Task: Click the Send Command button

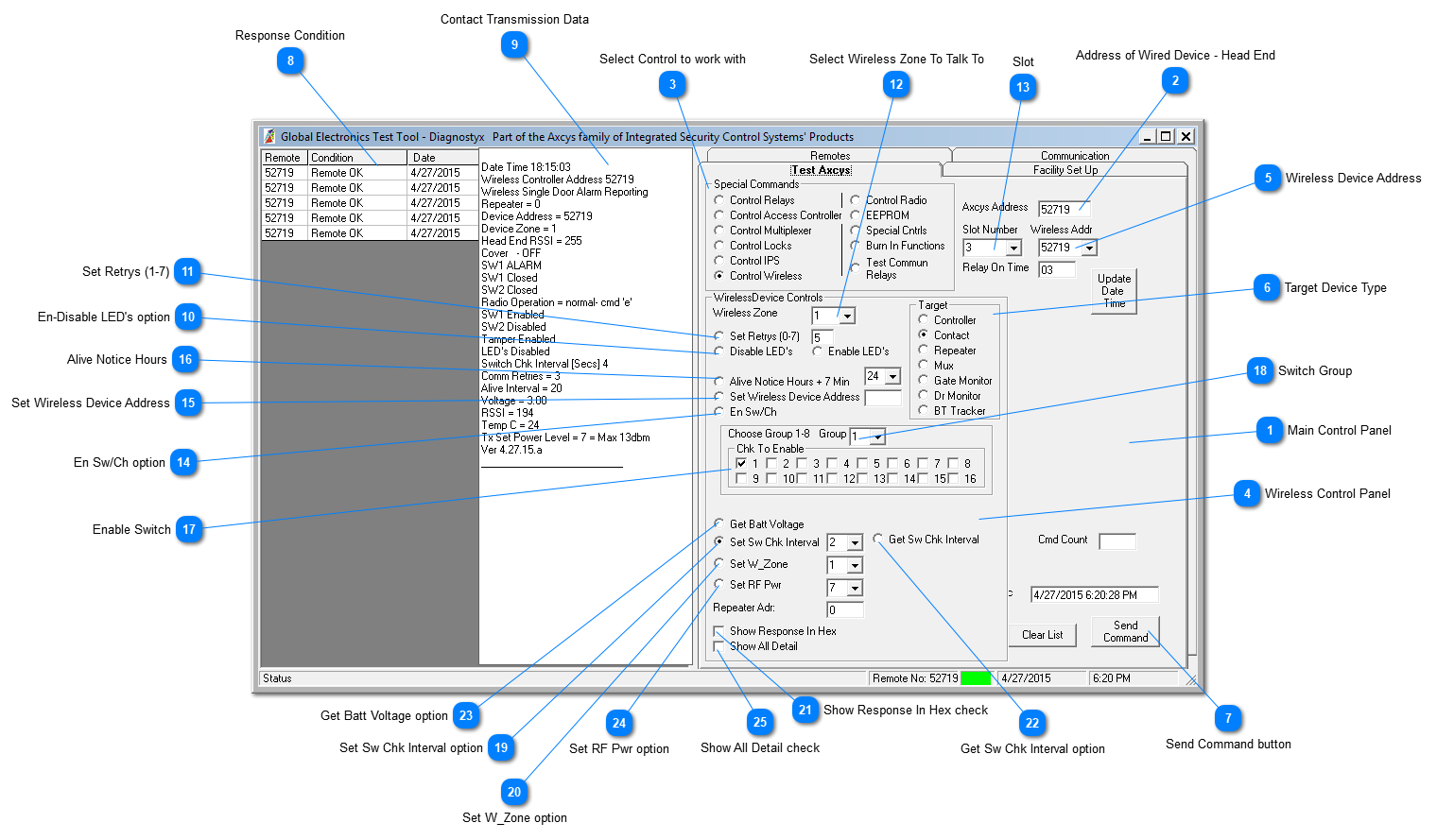Action: tap(1125, 631)
